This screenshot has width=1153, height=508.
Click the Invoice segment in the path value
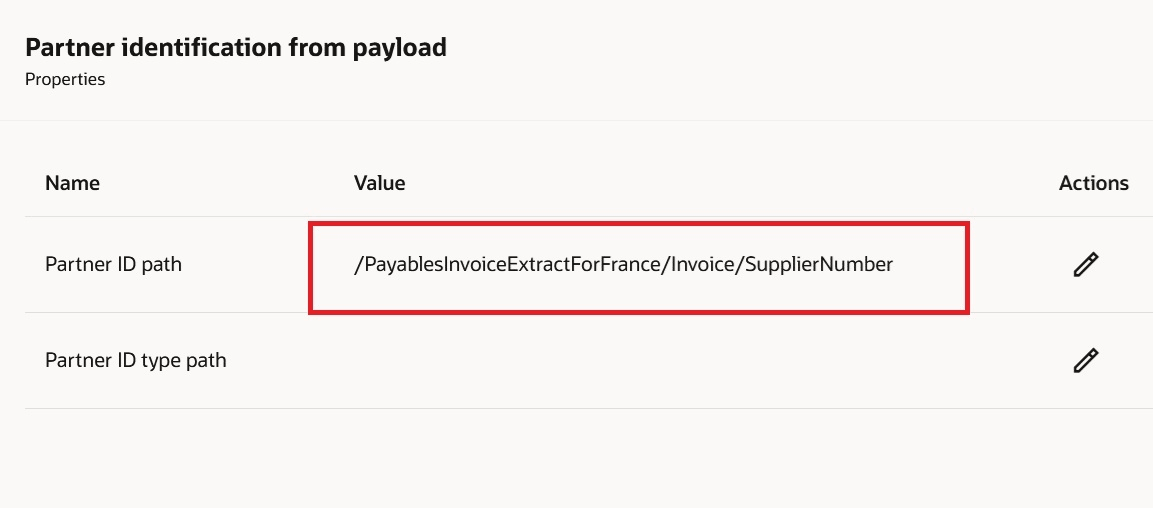(x=702, y=264)
